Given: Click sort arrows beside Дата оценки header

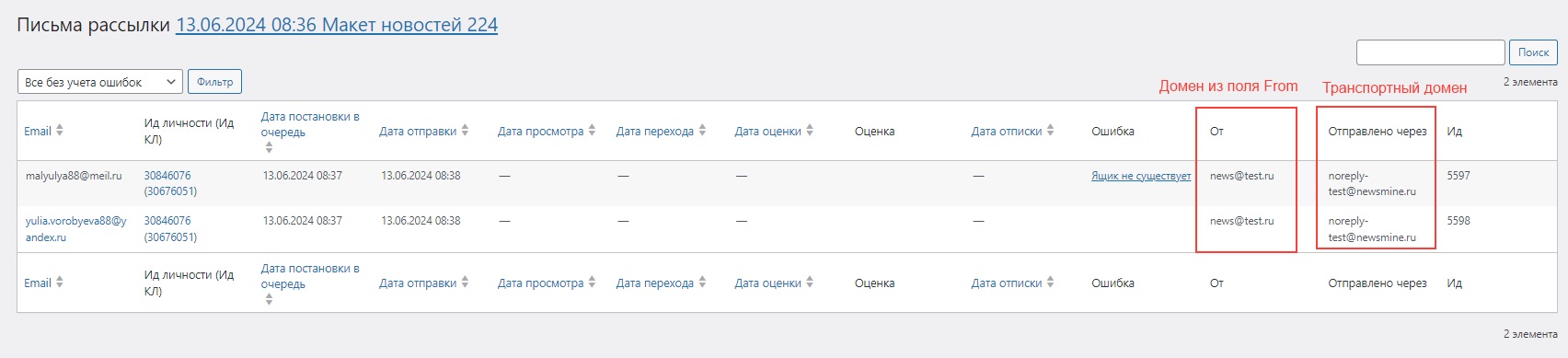Looking at the screenshot, I should click(x=810, y=131).
